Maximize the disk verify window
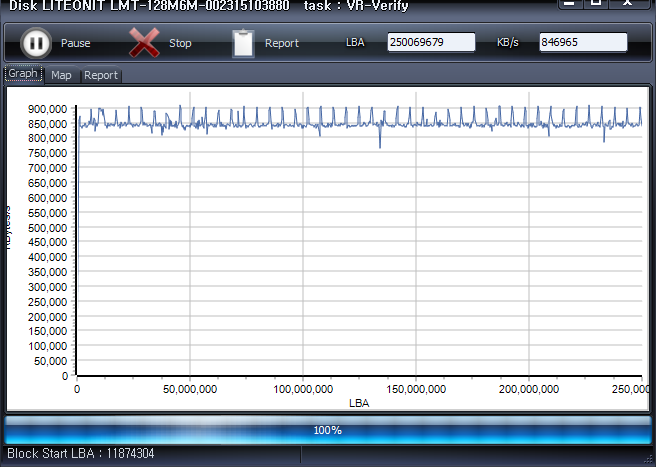The width and height of the screenshot is (656, 467). point(596,4)
